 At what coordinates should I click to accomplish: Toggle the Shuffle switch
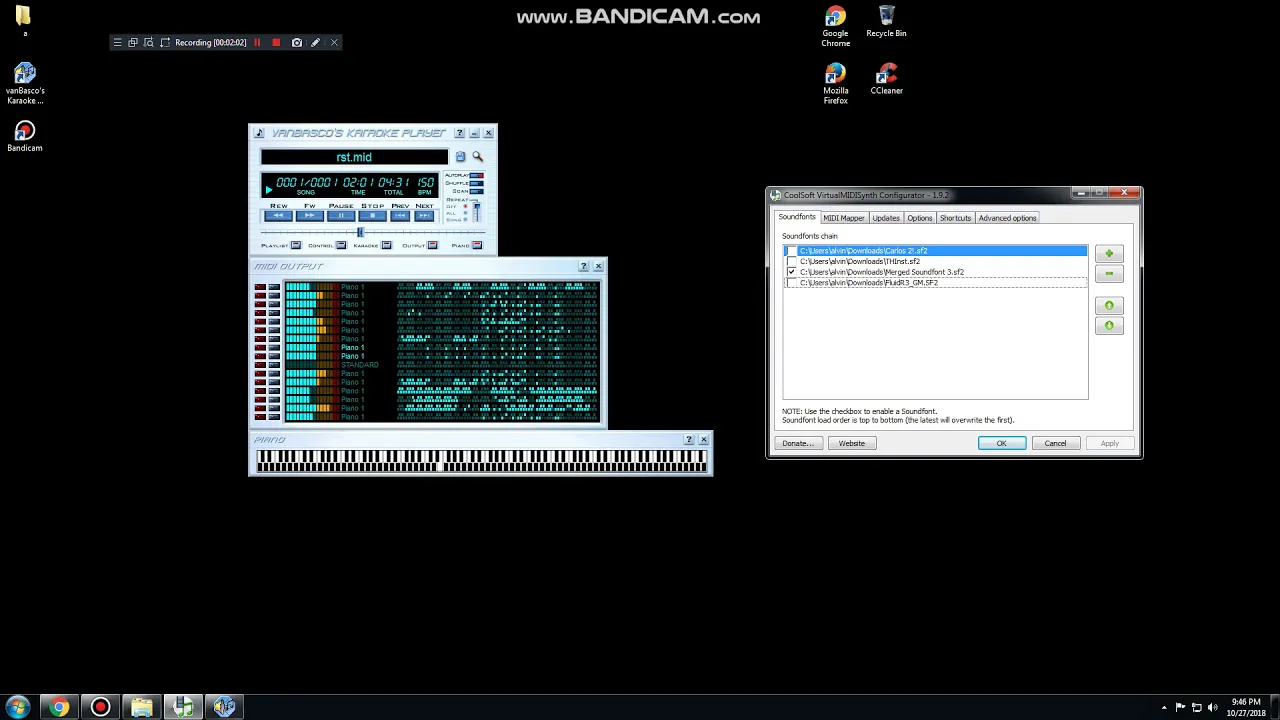[x=476, y=184]
